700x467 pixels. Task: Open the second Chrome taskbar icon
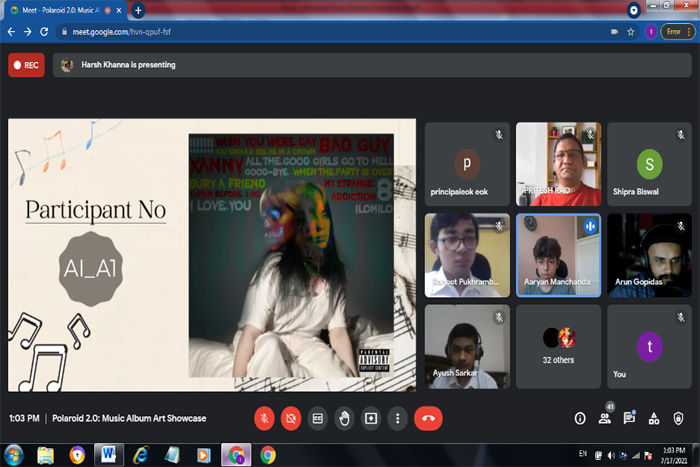click(268, 455)
